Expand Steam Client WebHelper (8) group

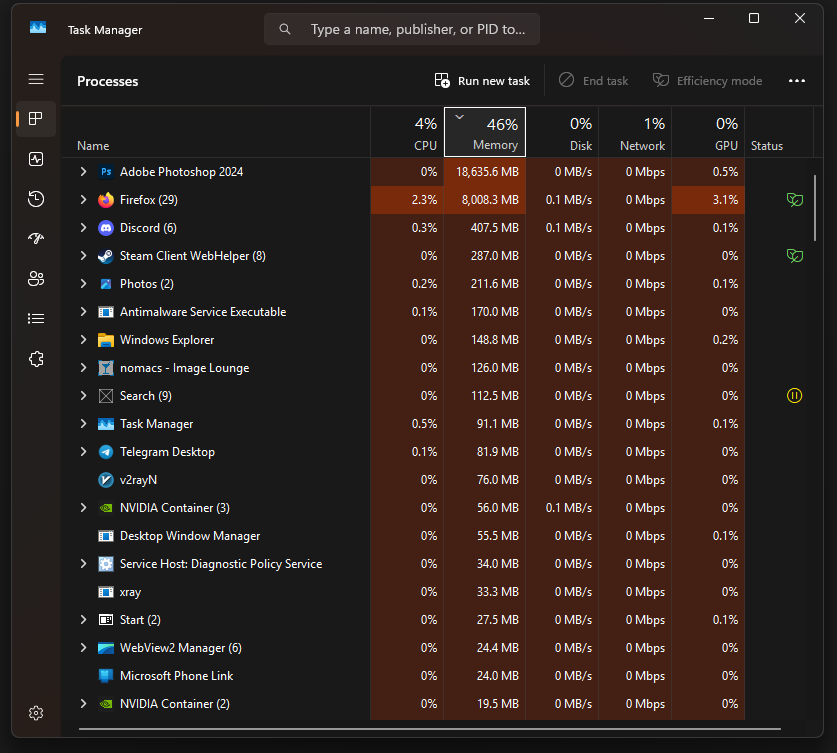83,256
